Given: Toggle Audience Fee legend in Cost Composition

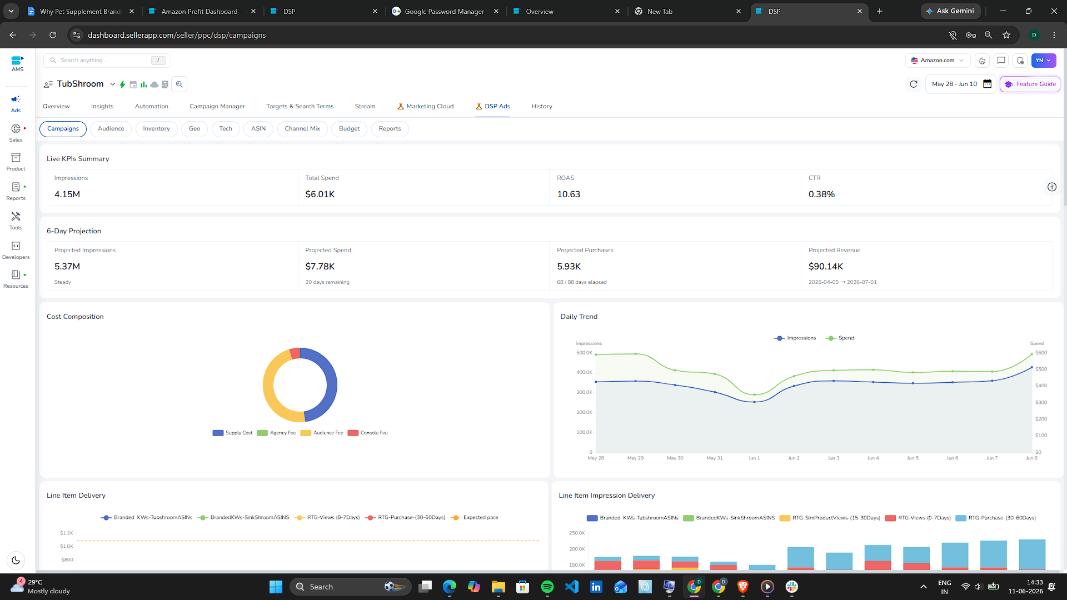Looking at the screenshot, I should (322, 433).
